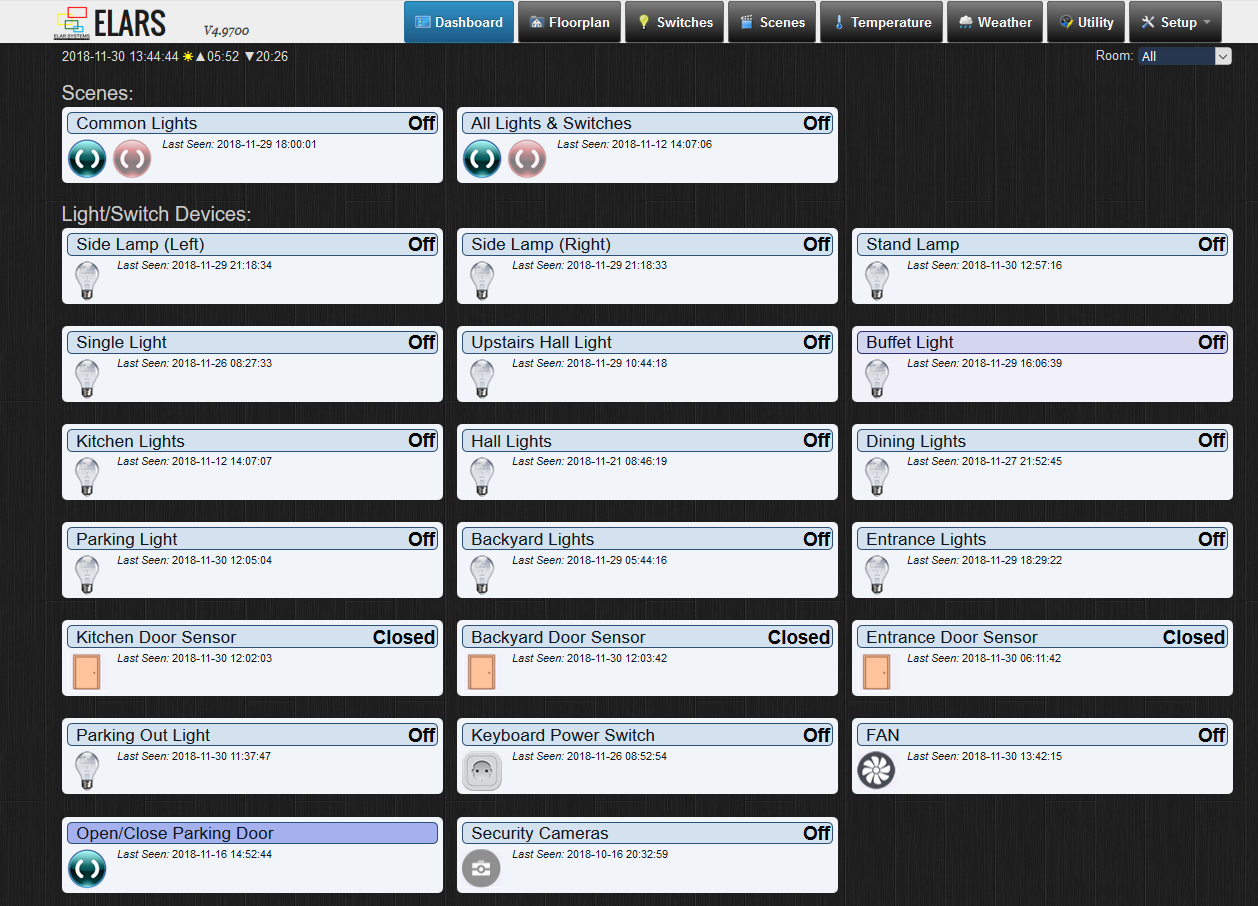Click the Entrance Door Sensor door icon

coord(877,672)
